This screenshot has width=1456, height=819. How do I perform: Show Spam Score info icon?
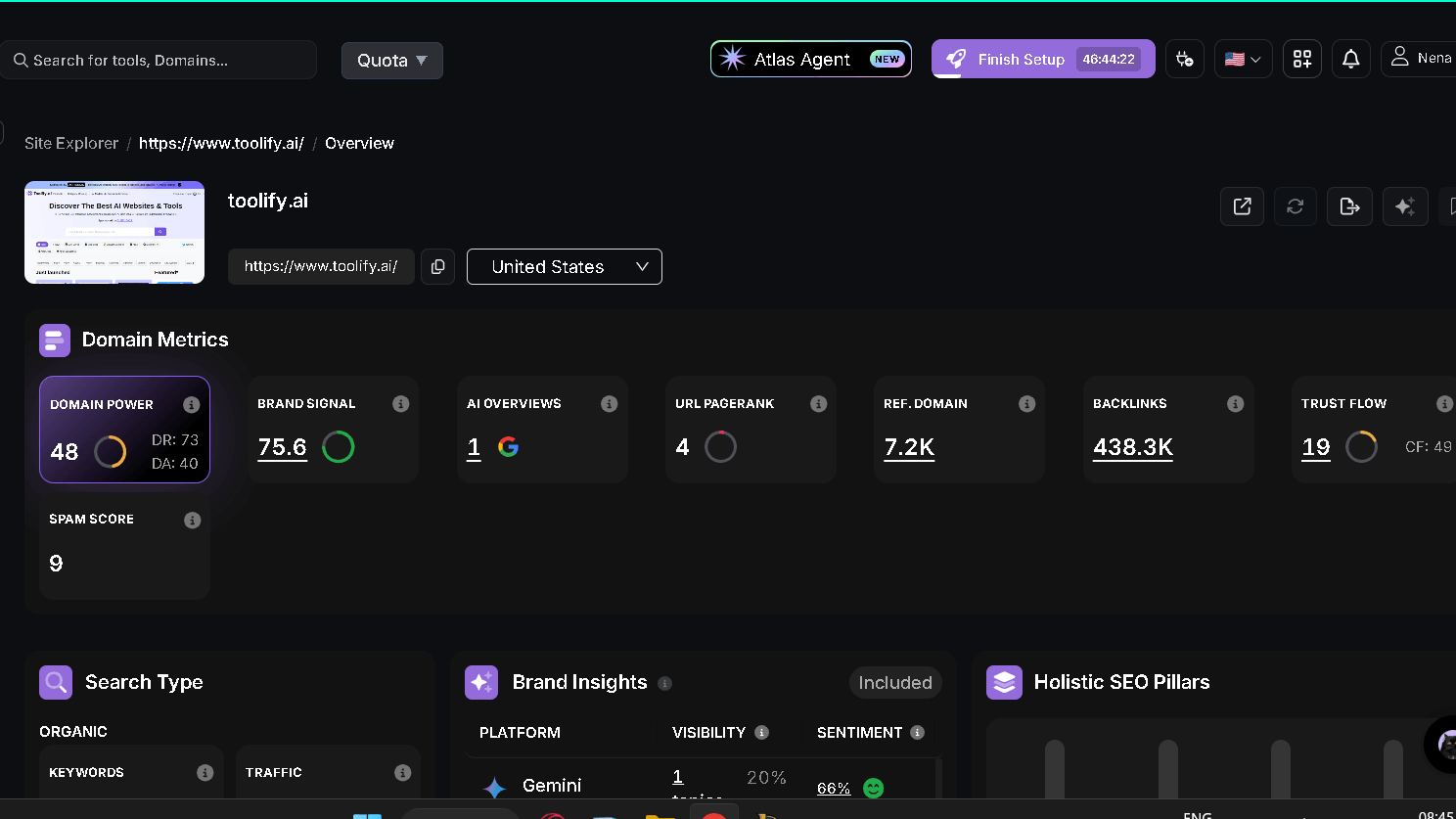[192, 520]
